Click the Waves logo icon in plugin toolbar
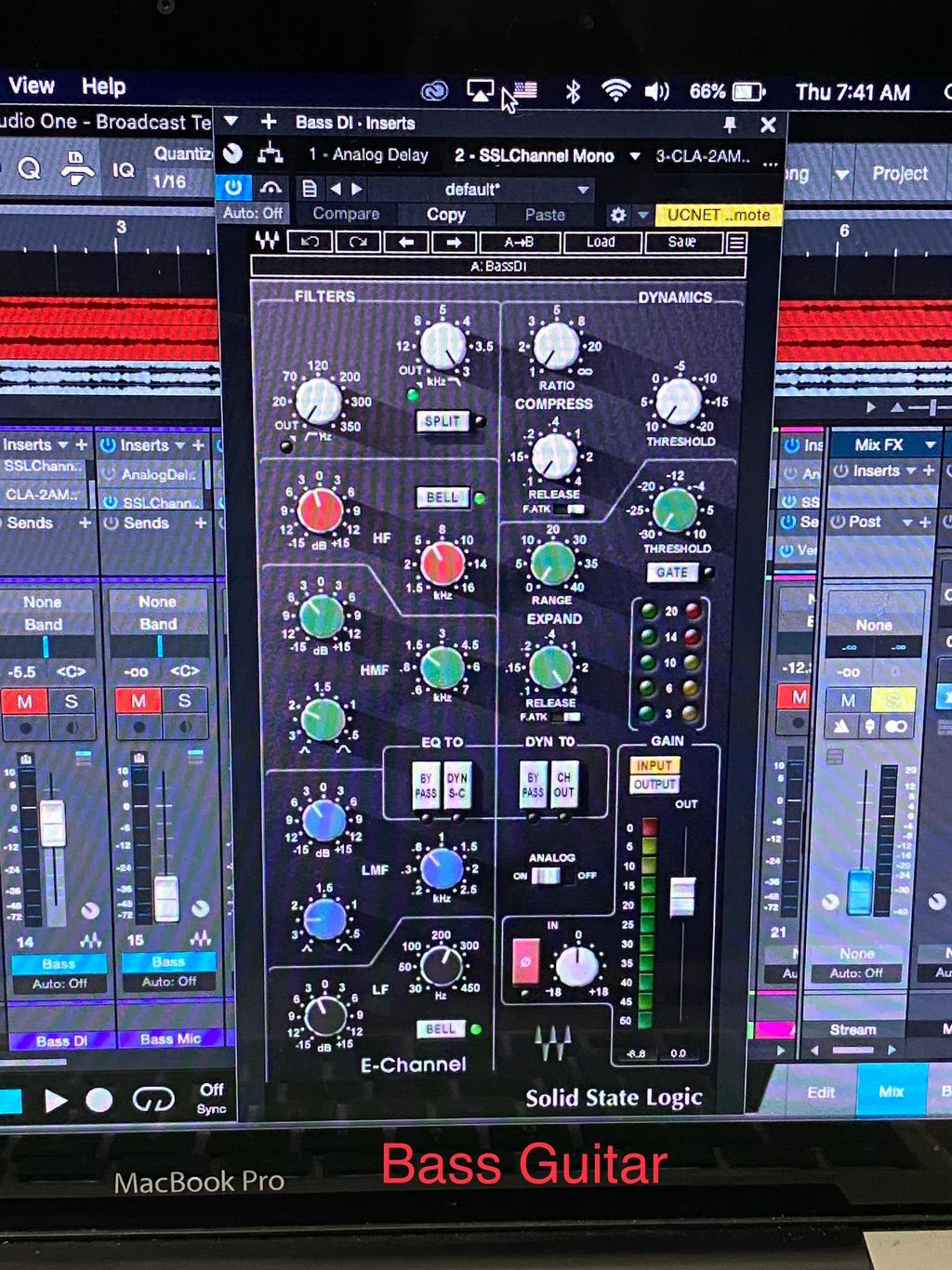The image size is (952, 1270). tap(267, 242)
